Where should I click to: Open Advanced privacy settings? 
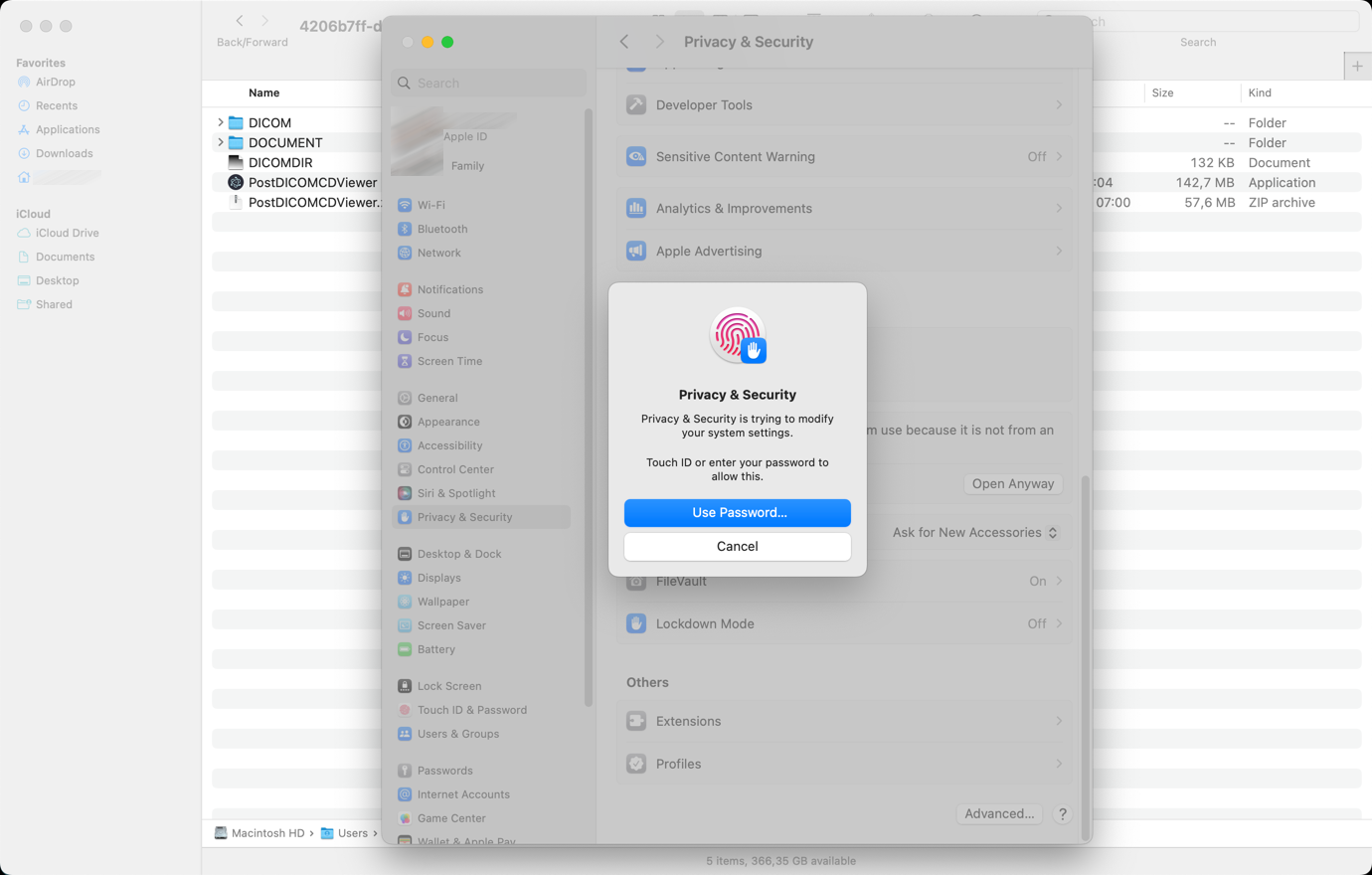tap(999, 813)
